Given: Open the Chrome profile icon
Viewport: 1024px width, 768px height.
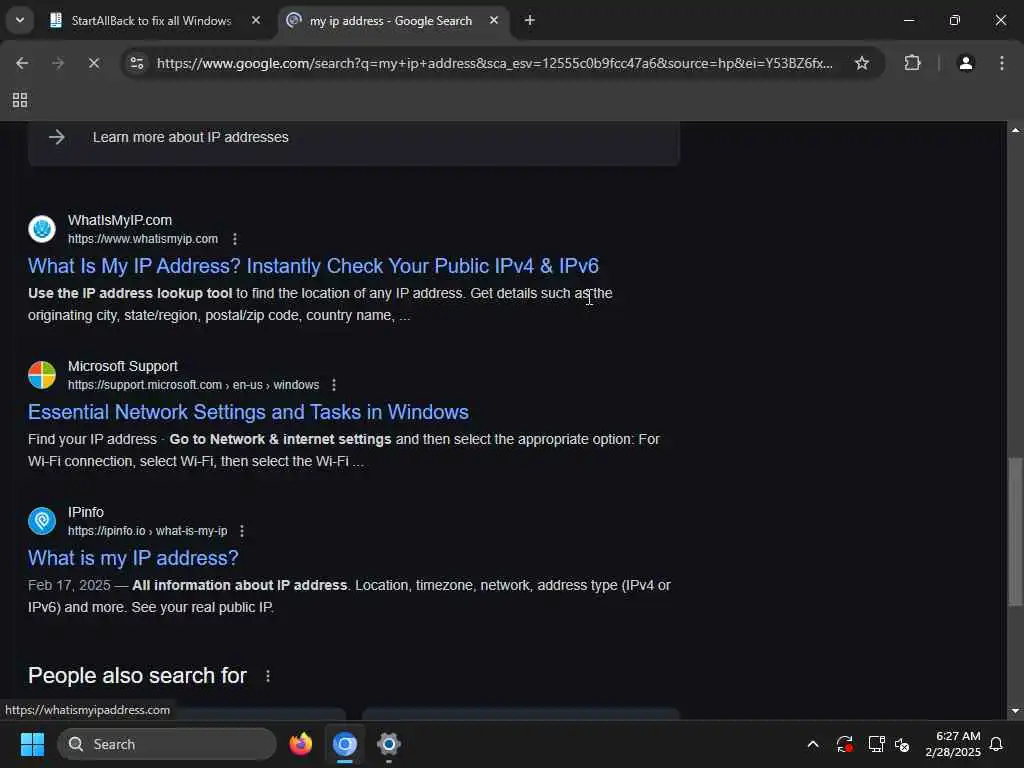Looking at the screenshot, I should (966, 63).
